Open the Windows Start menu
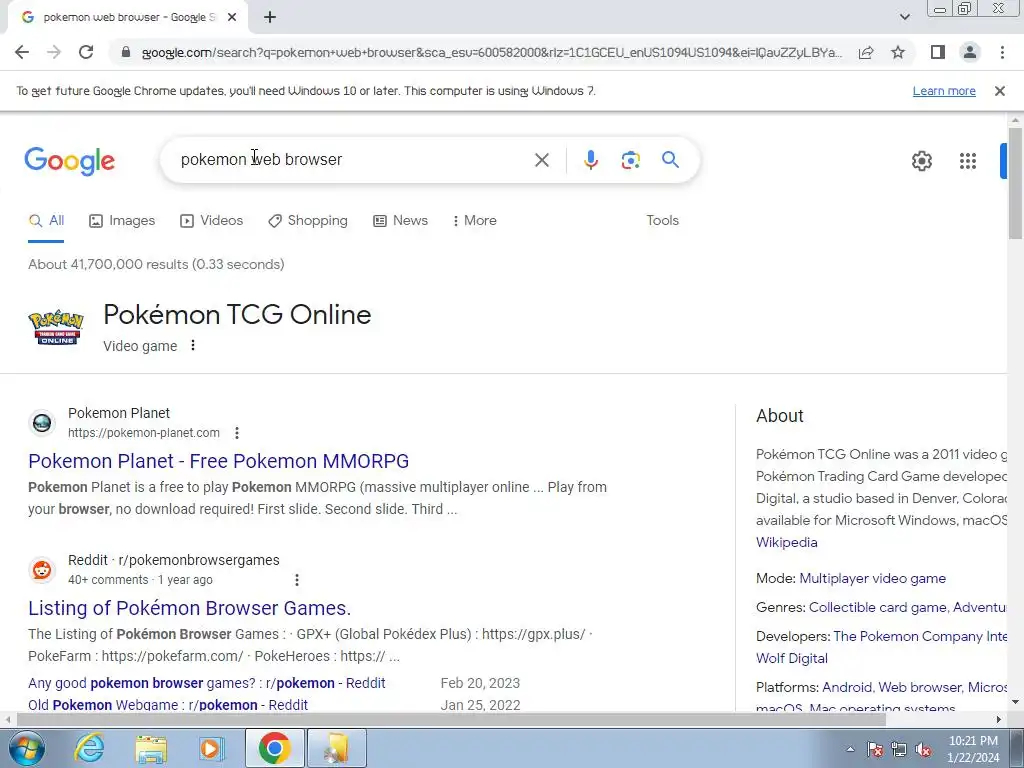This screenshot has height=768, width=1024. (27, 748)
